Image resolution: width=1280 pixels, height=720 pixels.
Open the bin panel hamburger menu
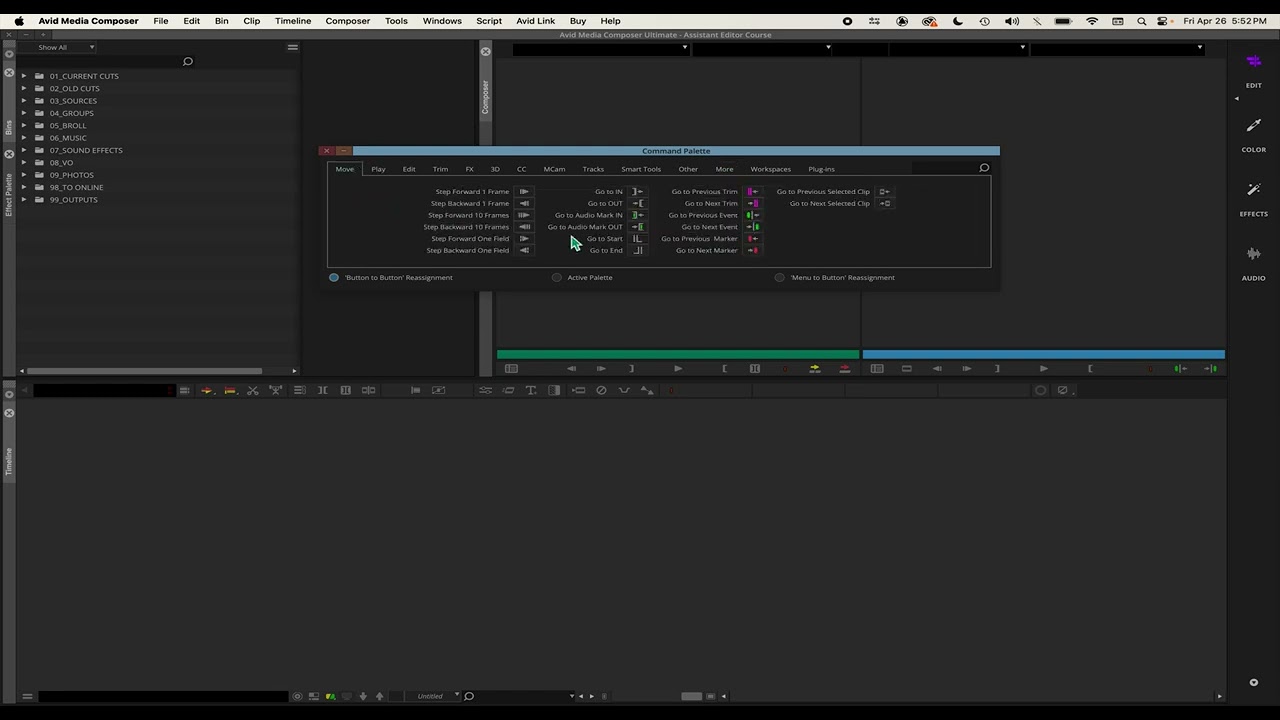pyautogui.click(x=292, y=47)
